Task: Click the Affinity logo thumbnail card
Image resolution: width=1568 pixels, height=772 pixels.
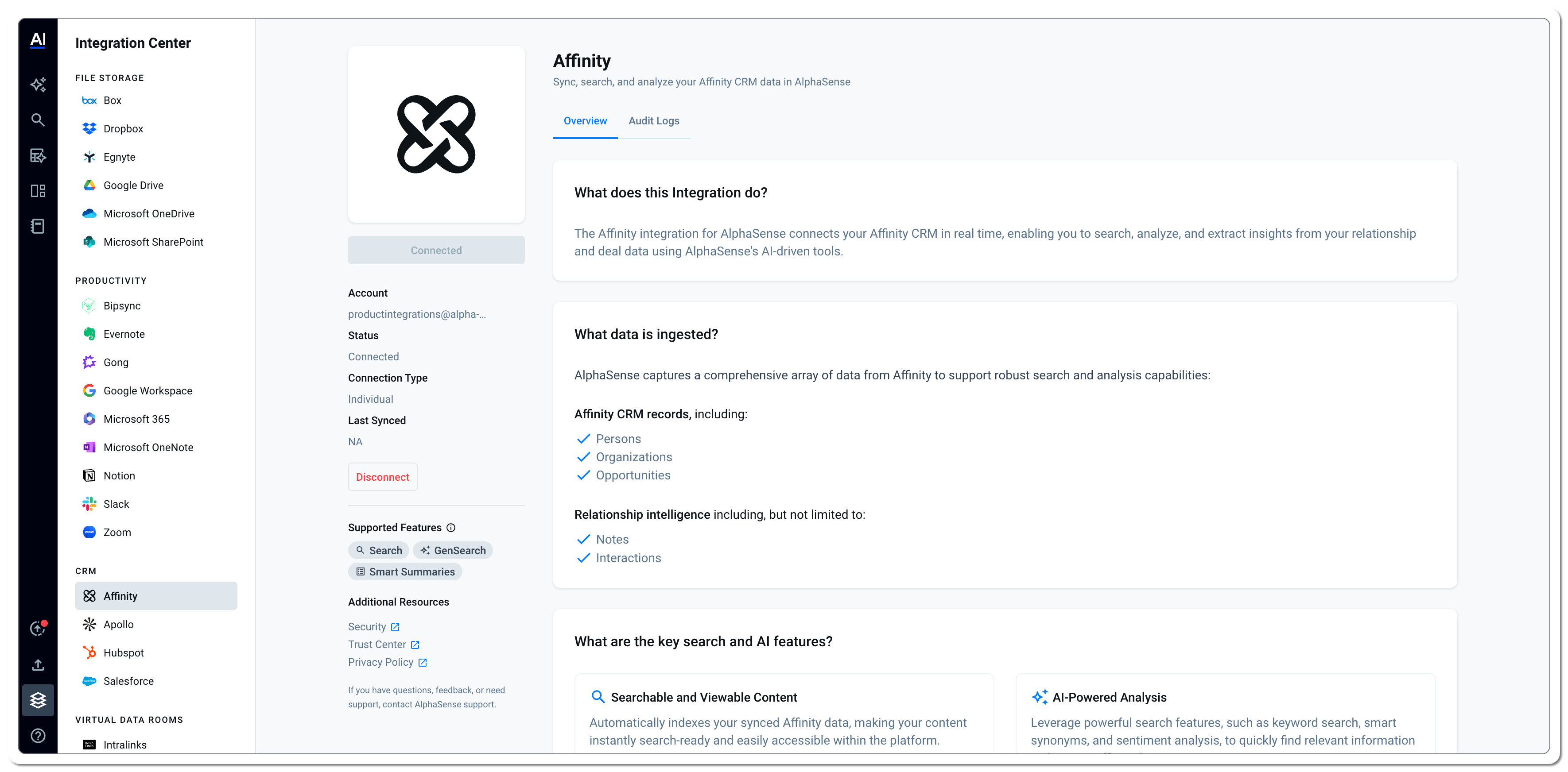Action: (436, 135)
